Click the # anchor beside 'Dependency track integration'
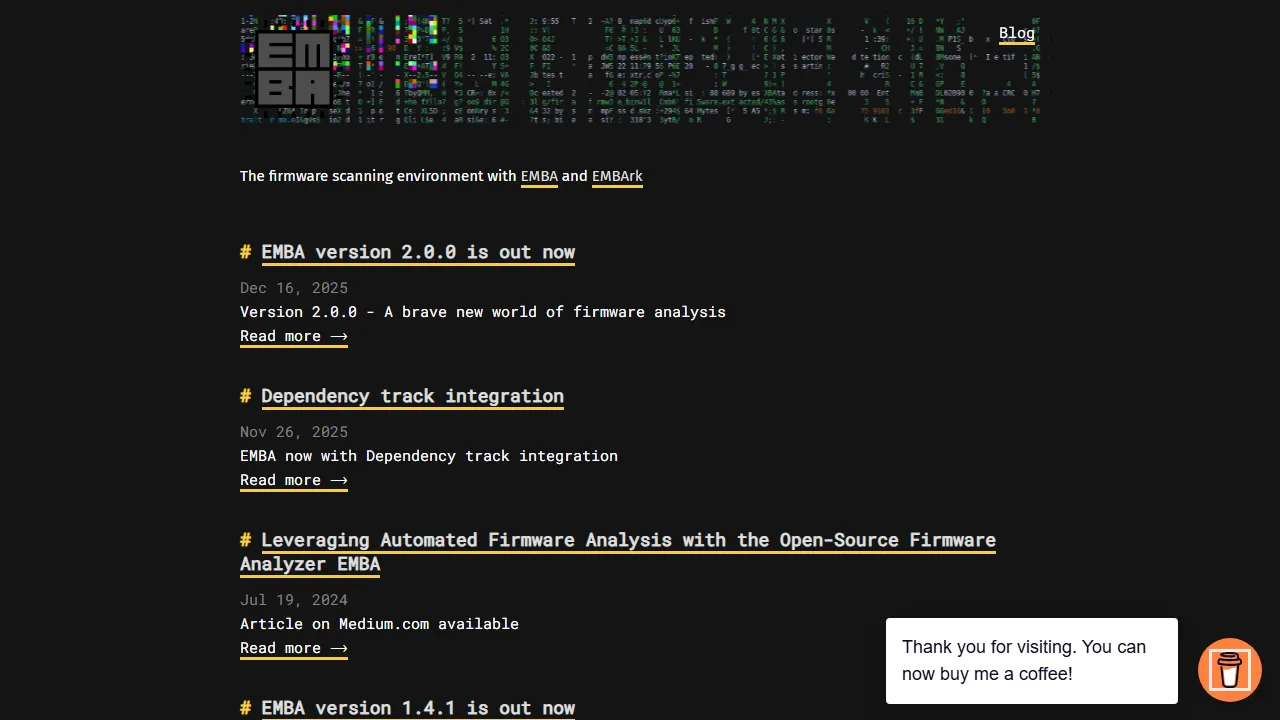Image resolution: width=1280 pixels, height=720 pixels. (245, 396)
